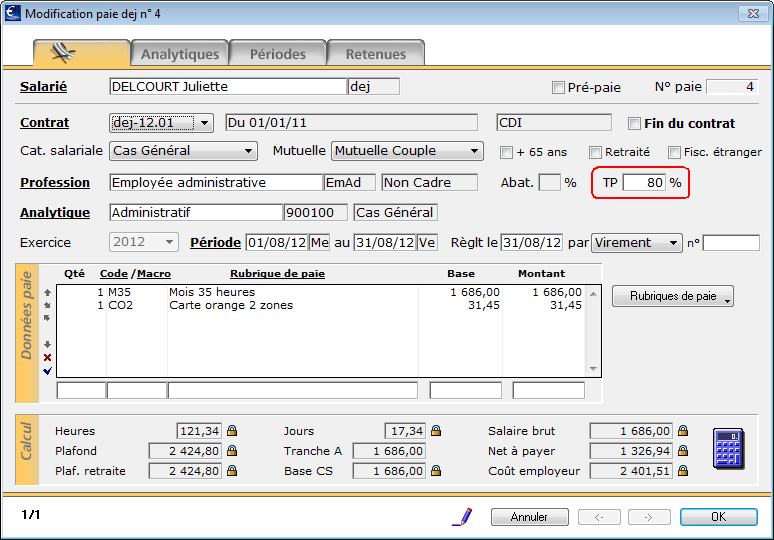The height and width of the screenshot is (540, 774).
Task: Switch to the Périodes tab
Action: point(277,53)
